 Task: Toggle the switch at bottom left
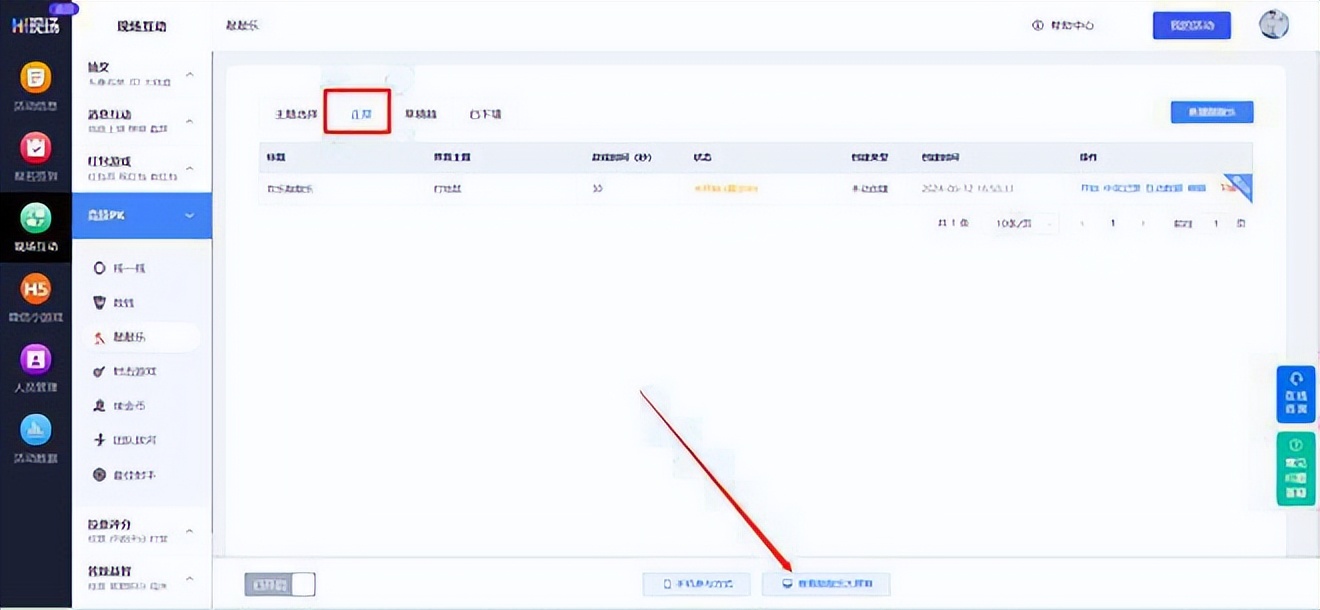tap(280, 584)
